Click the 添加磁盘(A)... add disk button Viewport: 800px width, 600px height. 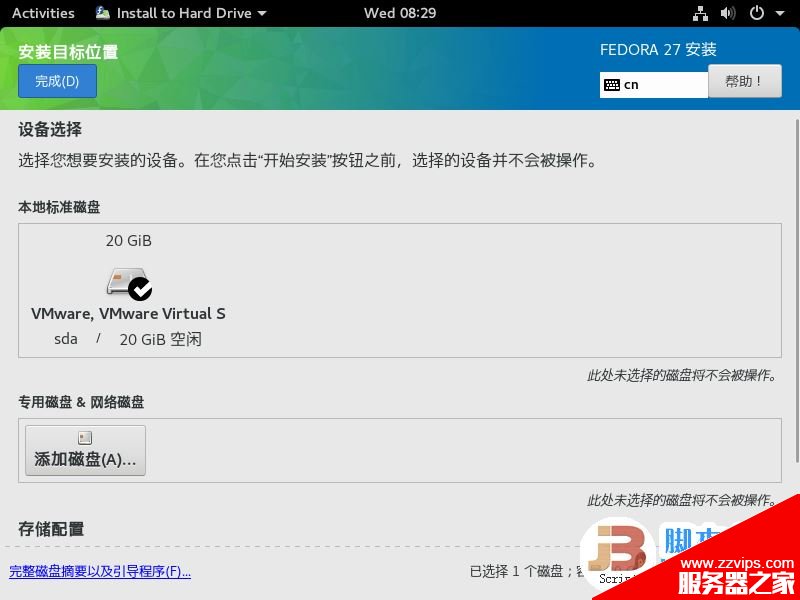click(85, 451)
